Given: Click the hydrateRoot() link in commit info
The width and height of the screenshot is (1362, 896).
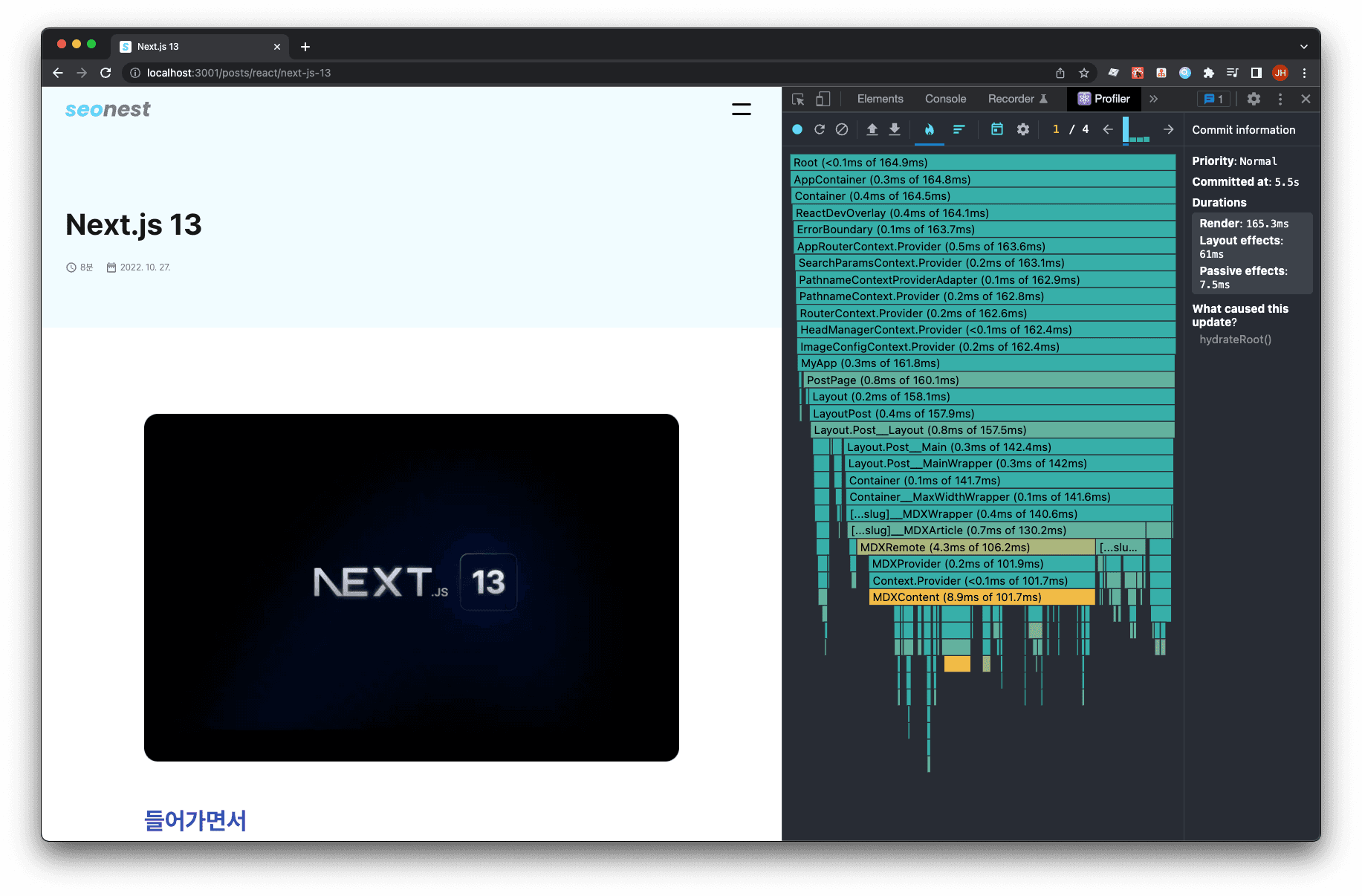Looking at the screenshot, I should [1236, 340].
